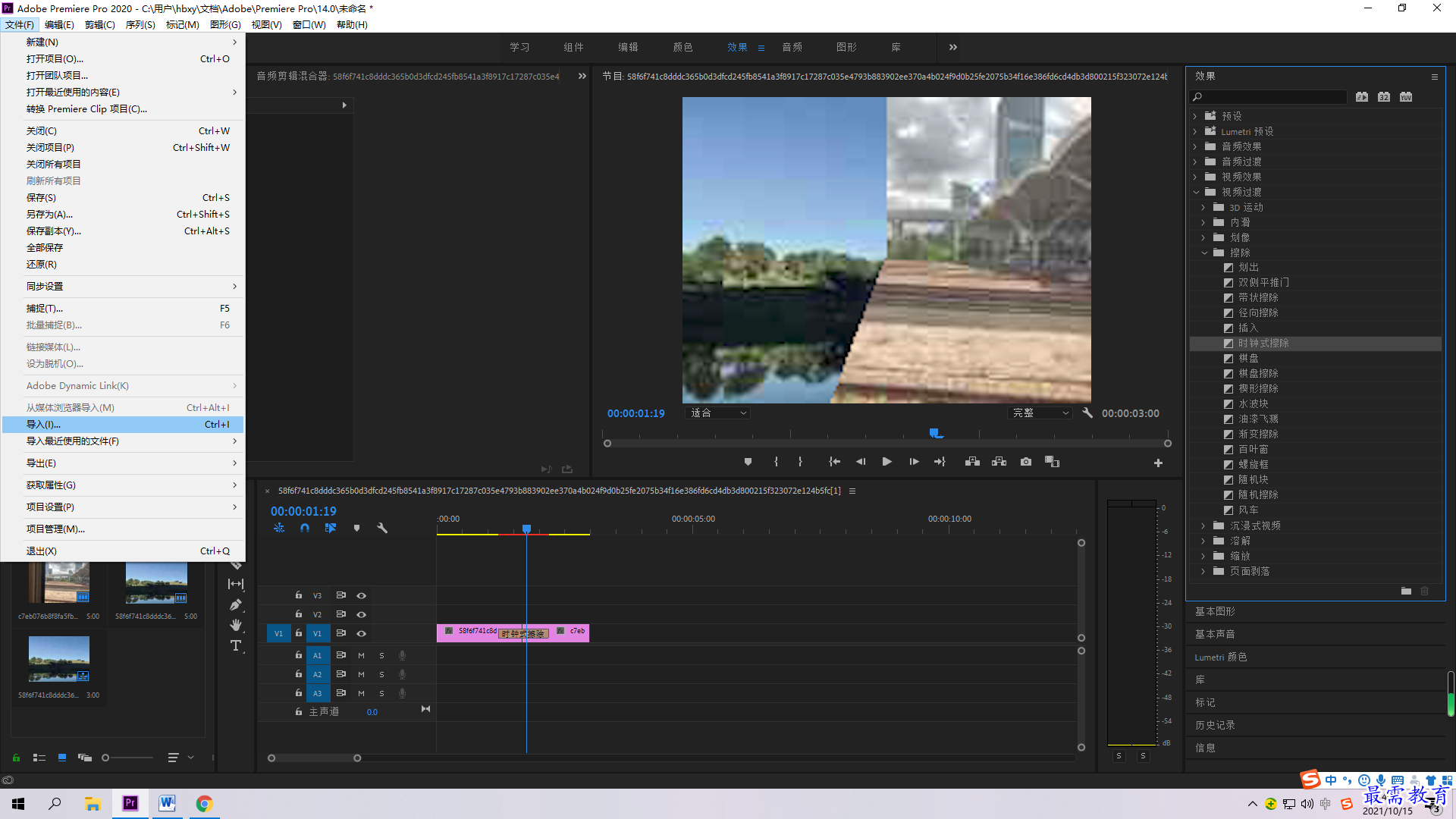This screenshot has height=819, width=1456.
Task: Toggle sync lock for V2 track
Action: (340, 614)
